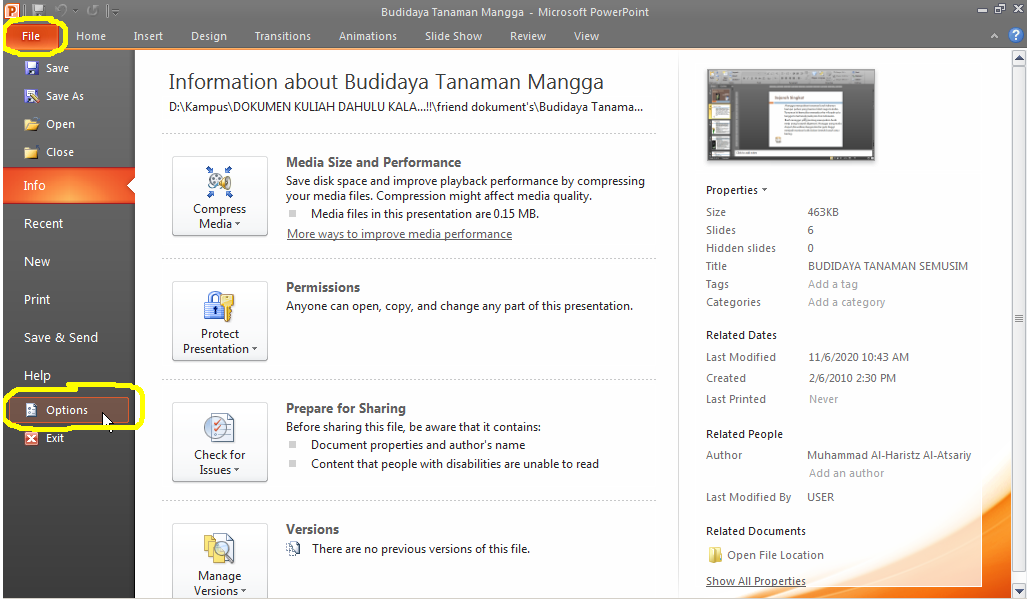Open the Check for Issues dropdown label
This screenshot has height=600, width=1027.
click(219, 462)
